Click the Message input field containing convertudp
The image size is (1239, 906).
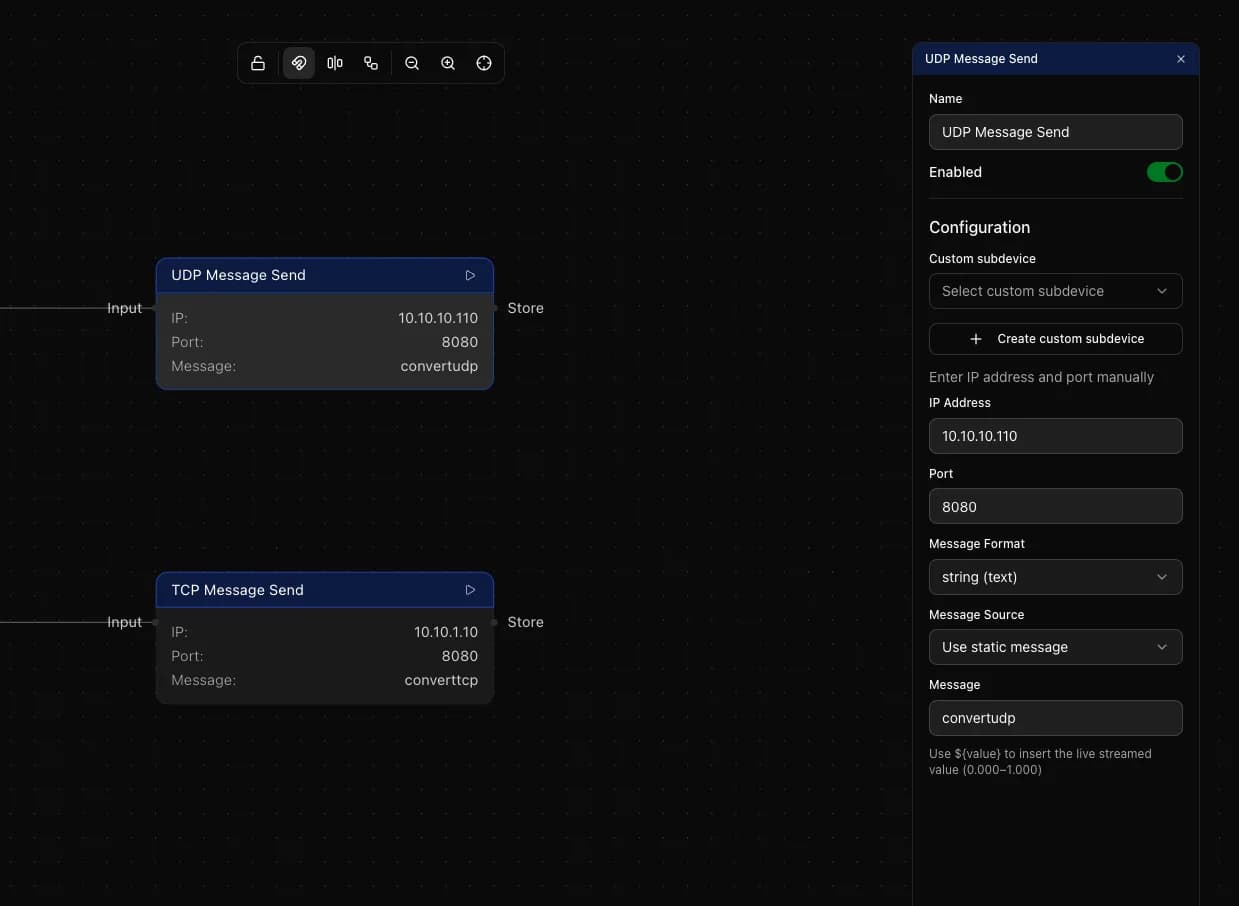(1055, 718)
